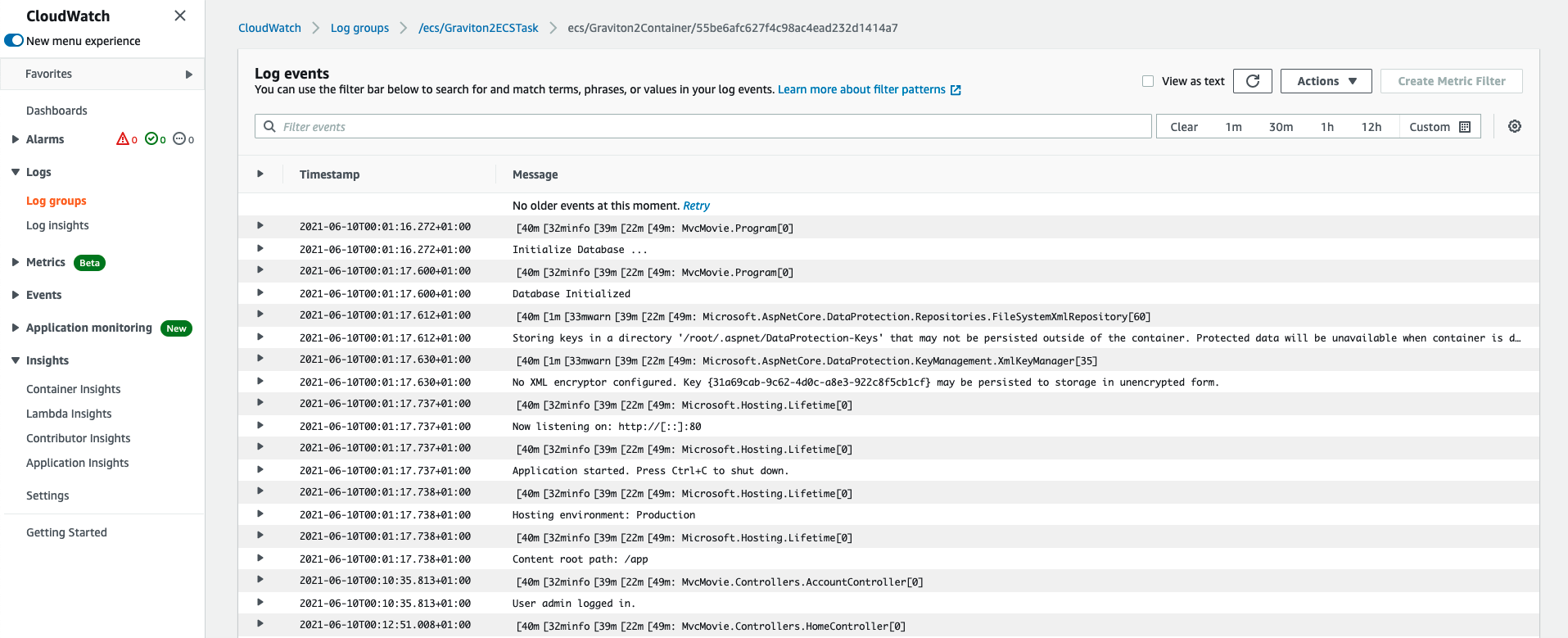Toggle the New menu experience switch

click(x=14, y=40)
